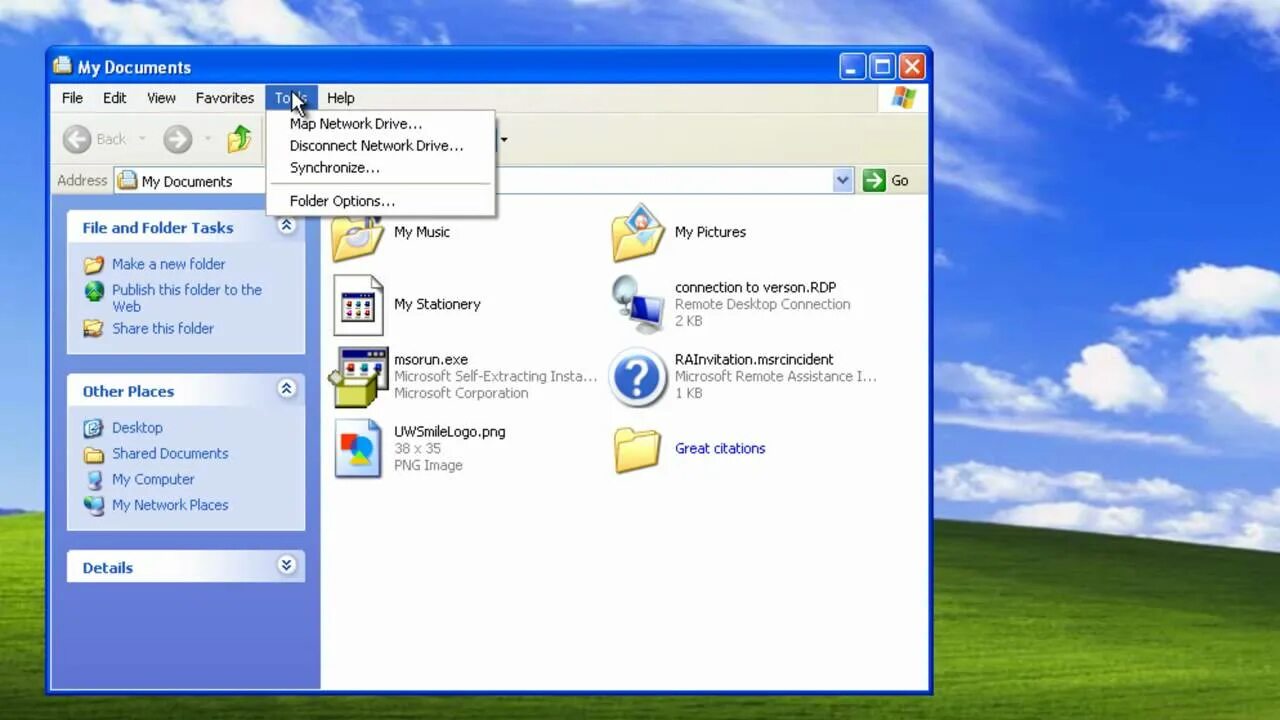1280x720 pixels.
Task: Select the RAInvitation.msrcincident help icon
Action: (638, 377)
